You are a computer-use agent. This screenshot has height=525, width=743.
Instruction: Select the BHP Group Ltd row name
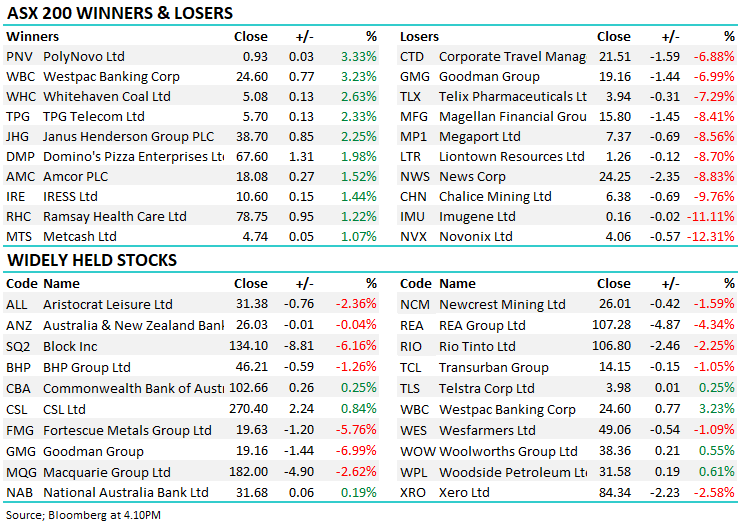[x=87, y=368]
